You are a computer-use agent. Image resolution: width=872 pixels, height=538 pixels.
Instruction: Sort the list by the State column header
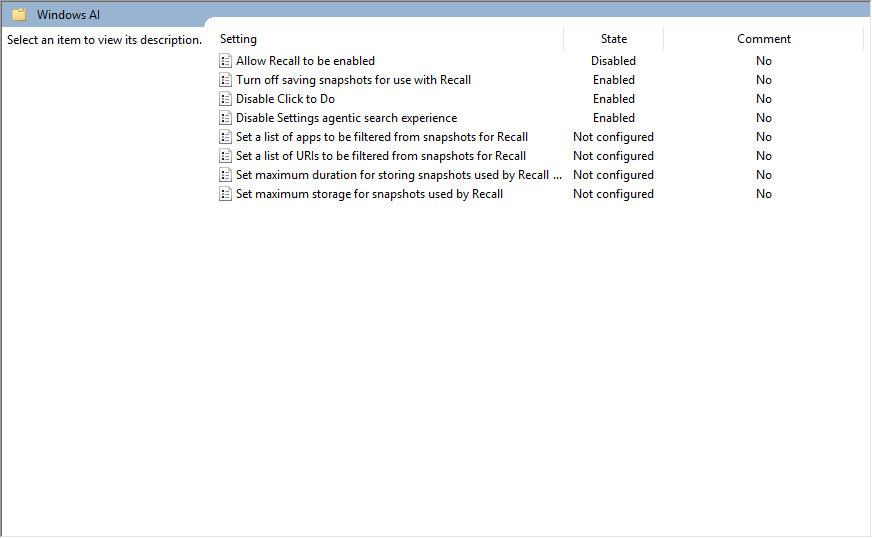[613, 39]
